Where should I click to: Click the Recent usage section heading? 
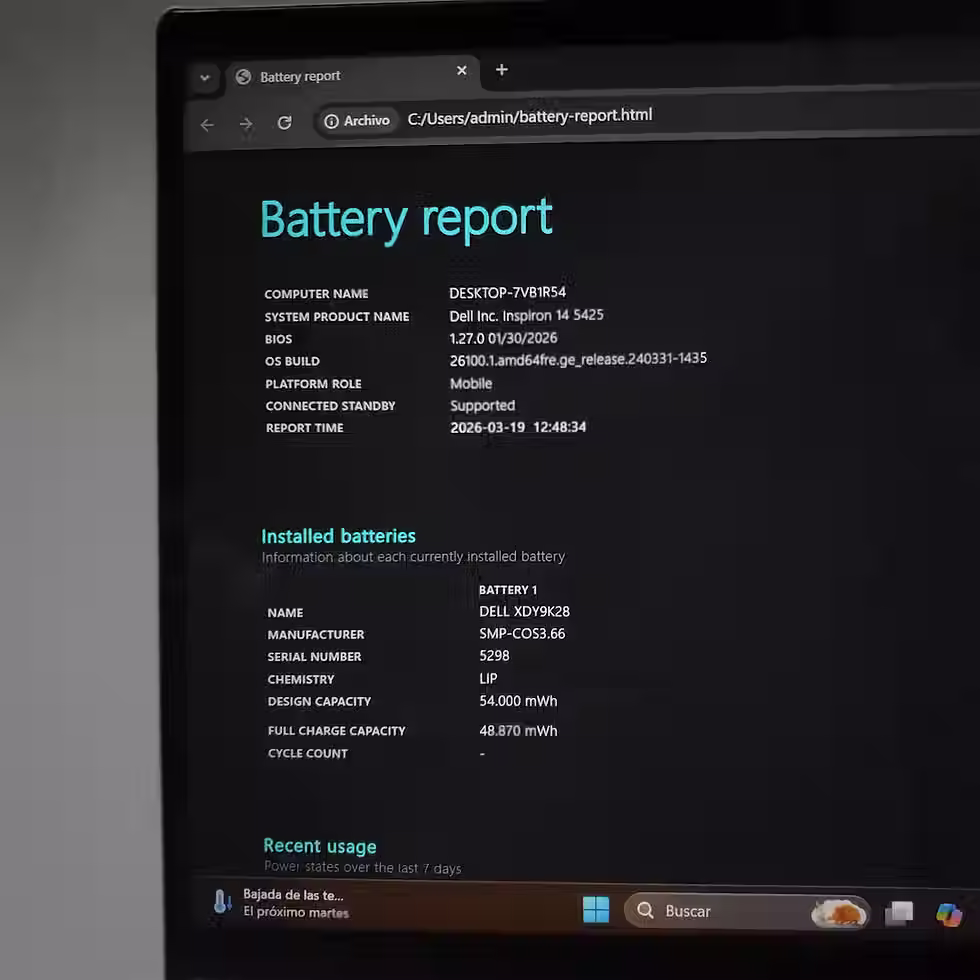(319, 846)
